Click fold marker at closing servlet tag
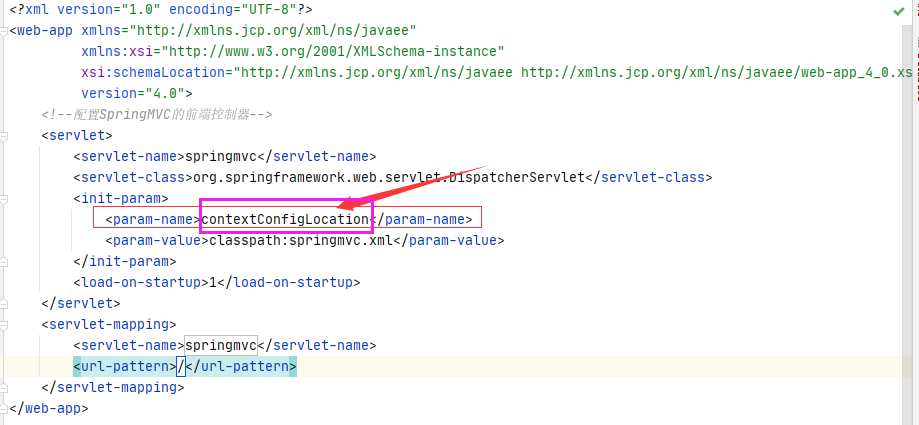 pyautogui.click(x=4, y=304)
